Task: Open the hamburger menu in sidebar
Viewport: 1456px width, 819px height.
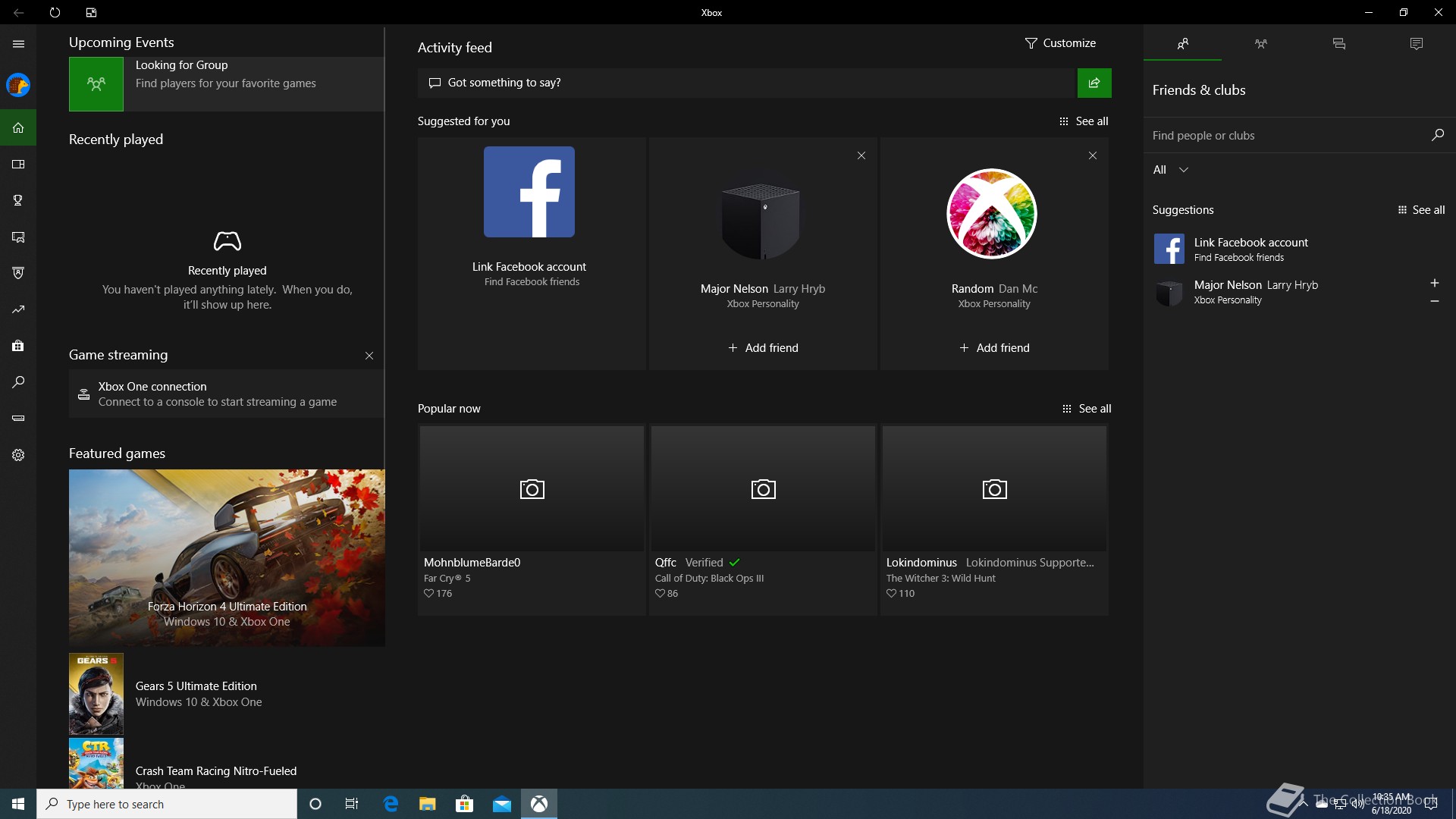Action: [18, 44]
